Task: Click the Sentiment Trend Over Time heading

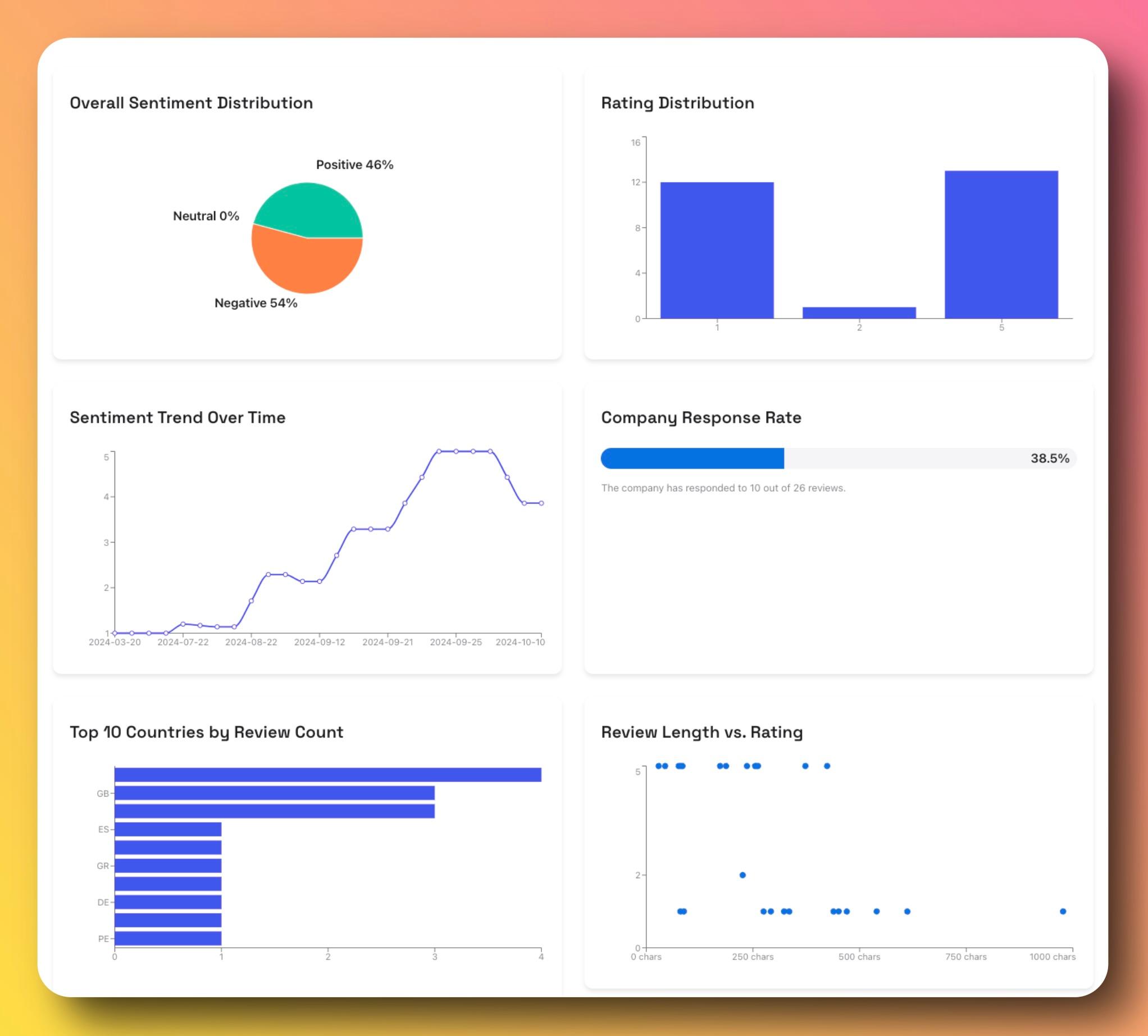Action: click(177, 418)
